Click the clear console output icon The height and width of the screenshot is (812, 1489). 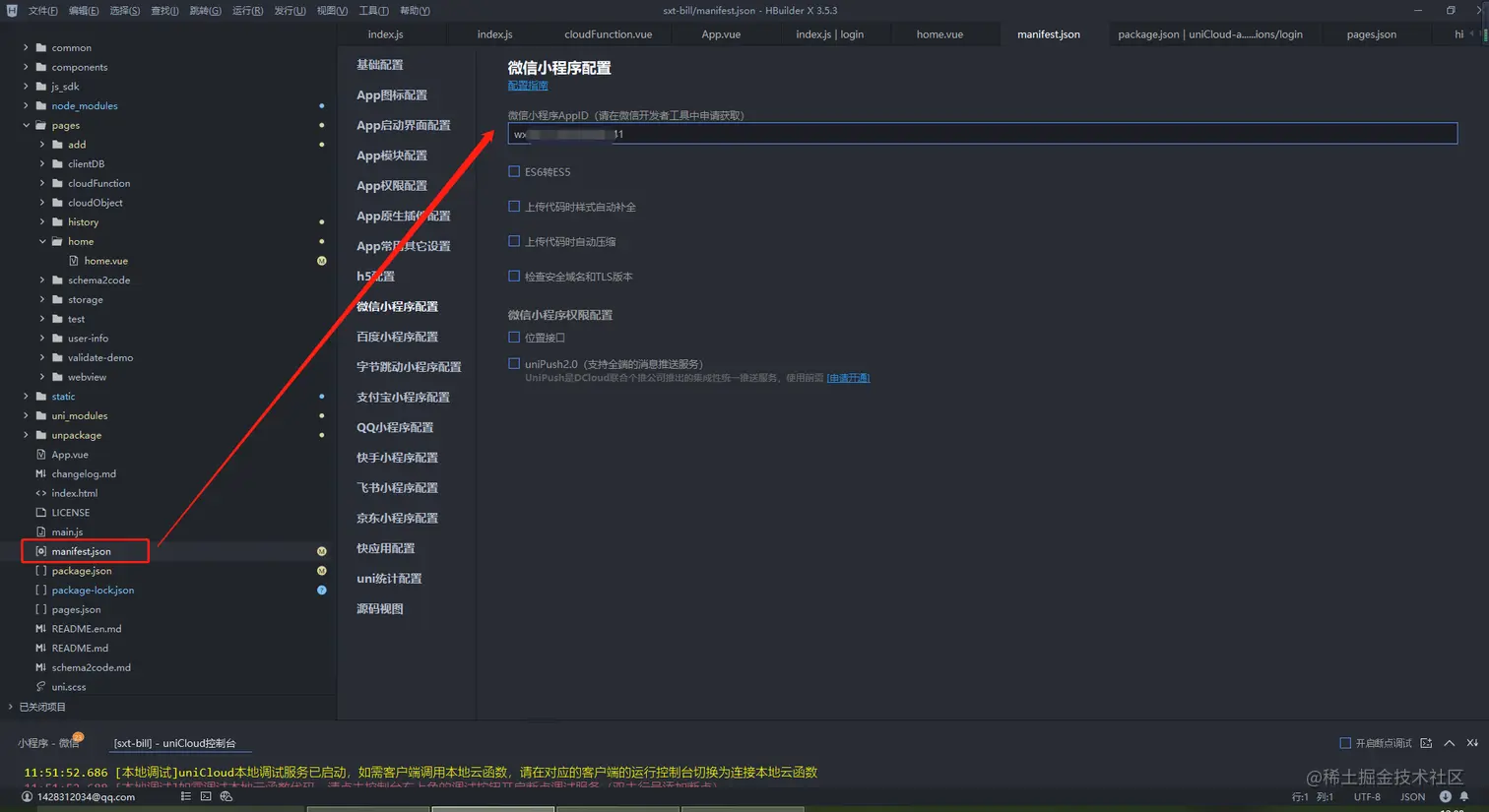(1472, 743)
